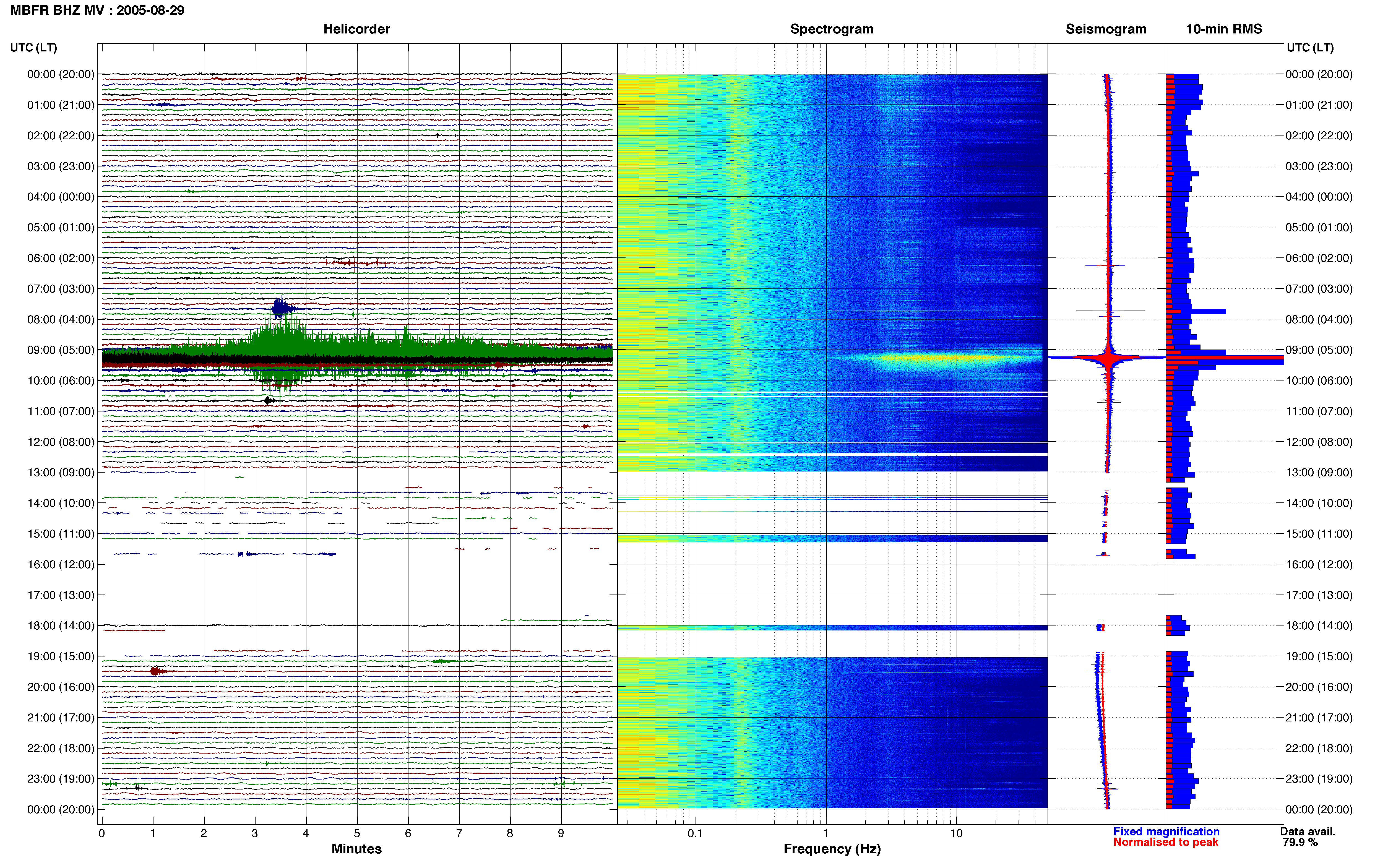Screen dimensions: 1388x868
Task: Click the 'Minutes' x-axis label
Action: [356, 848]
